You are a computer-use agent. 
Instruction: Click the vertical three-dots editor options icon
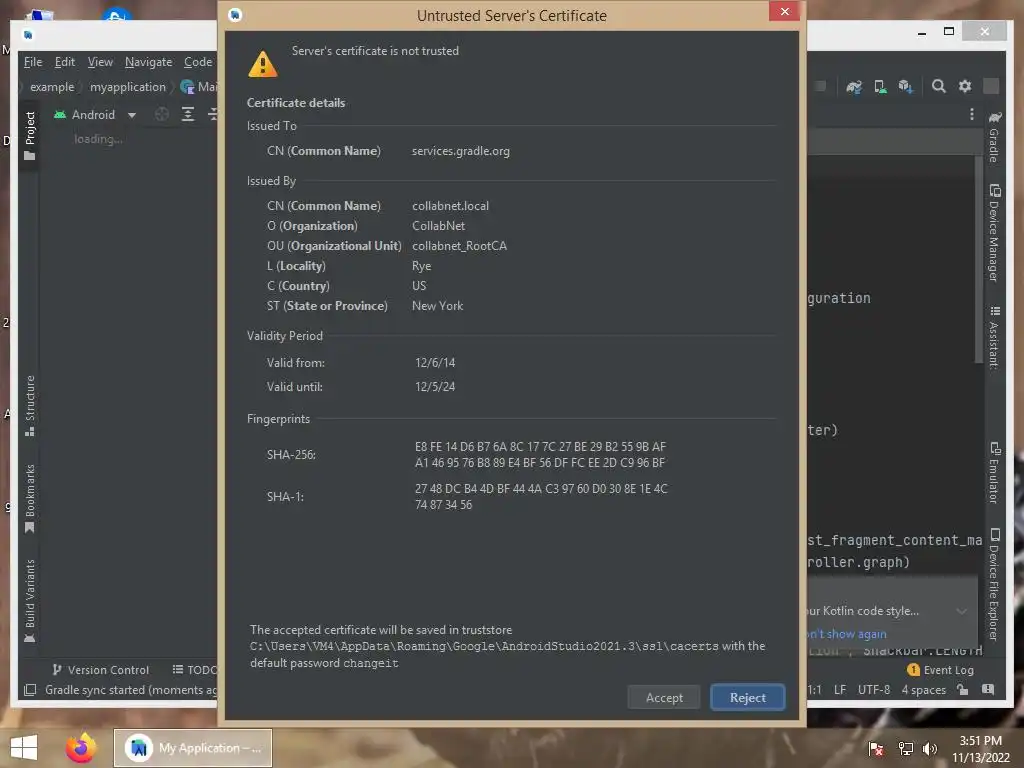click(x=972, y=115)
